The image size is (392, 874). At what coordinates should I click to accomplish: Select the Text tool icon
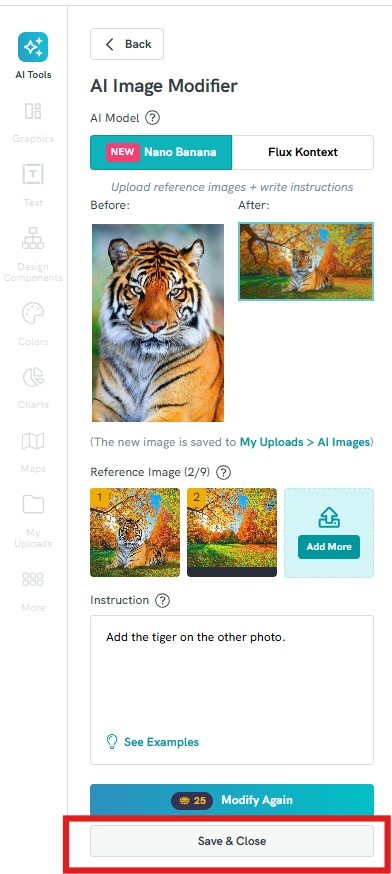33,174
